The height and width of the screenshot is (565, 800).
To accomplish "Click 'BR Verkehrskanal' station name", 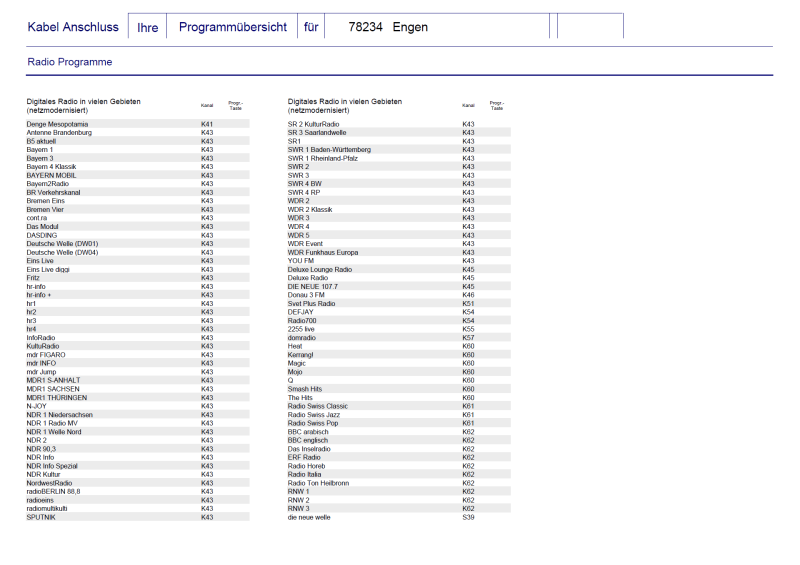I will click(54, 192).
